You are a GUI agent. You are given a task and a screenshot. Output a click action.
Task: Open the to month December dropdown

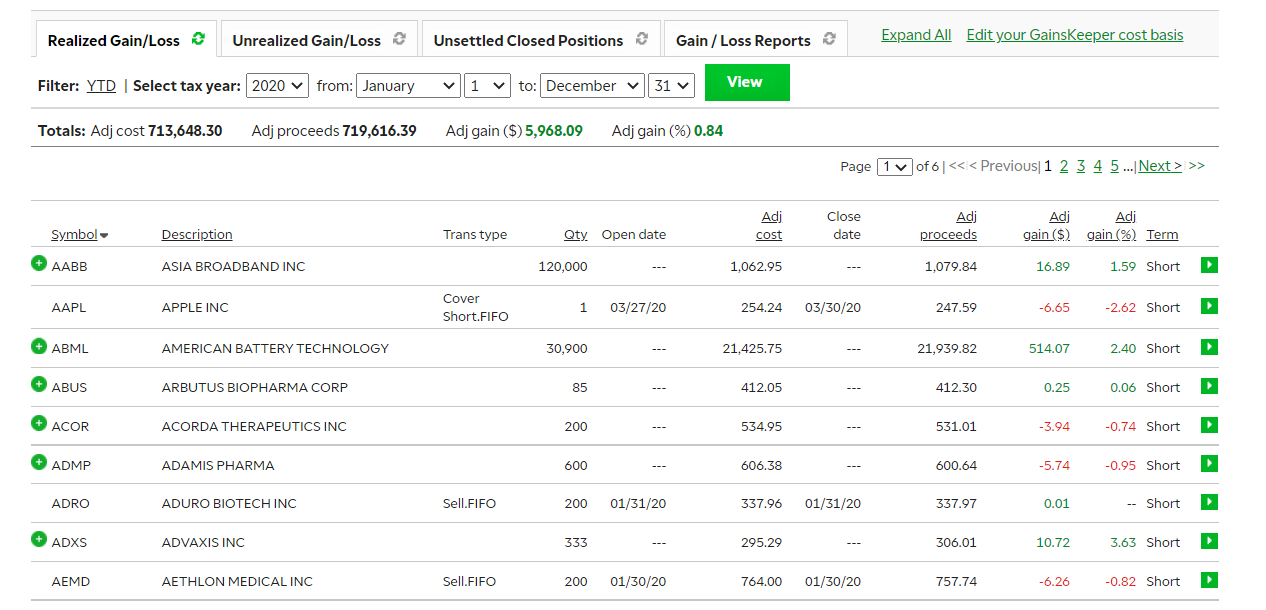pyautogui.click(x=592, y=86)
